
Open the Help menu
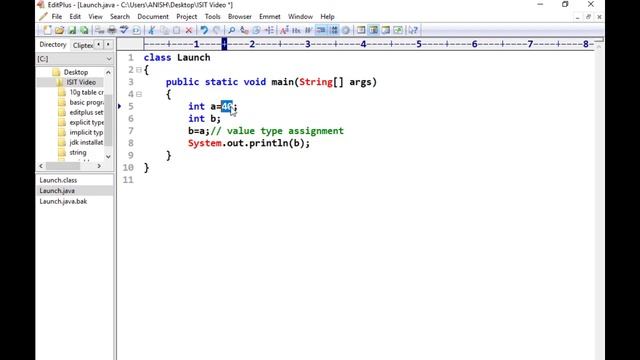[x=327, y=17]
